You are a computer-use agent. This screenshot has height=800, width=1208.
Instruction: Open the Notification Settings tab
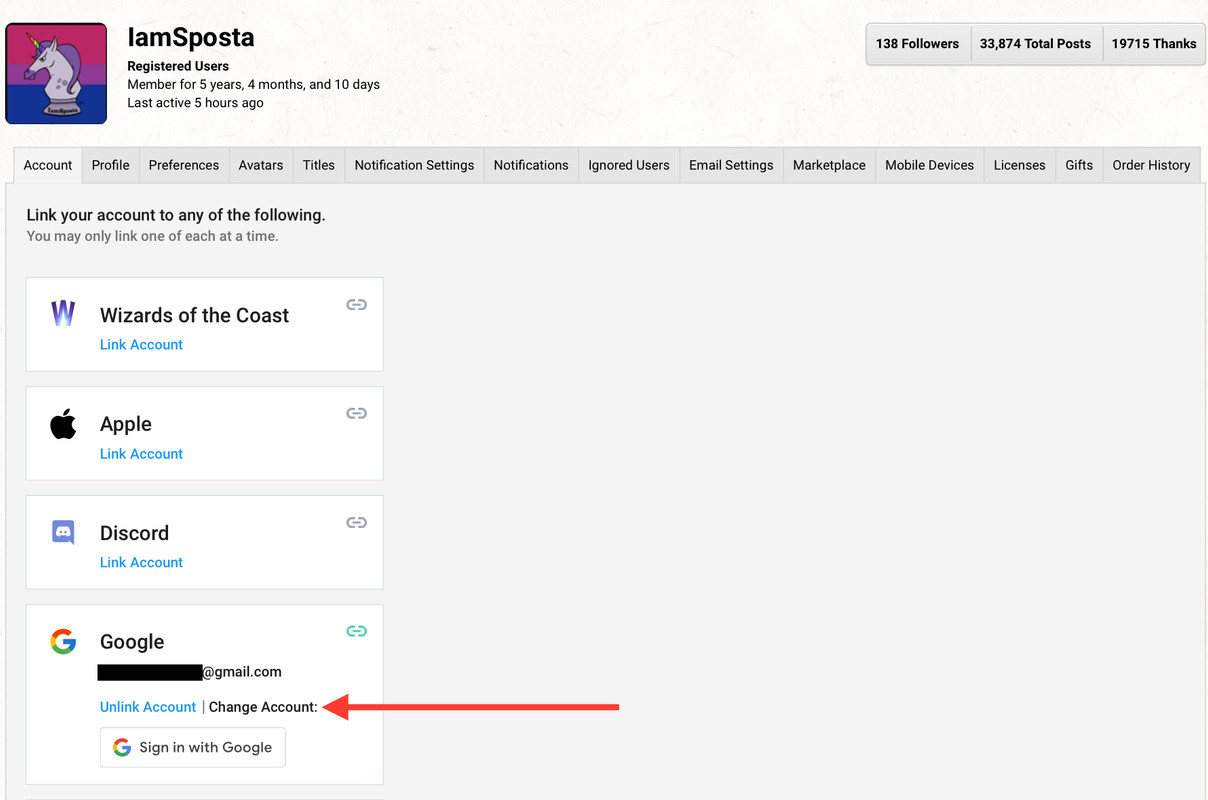click(x=414, y=165)
